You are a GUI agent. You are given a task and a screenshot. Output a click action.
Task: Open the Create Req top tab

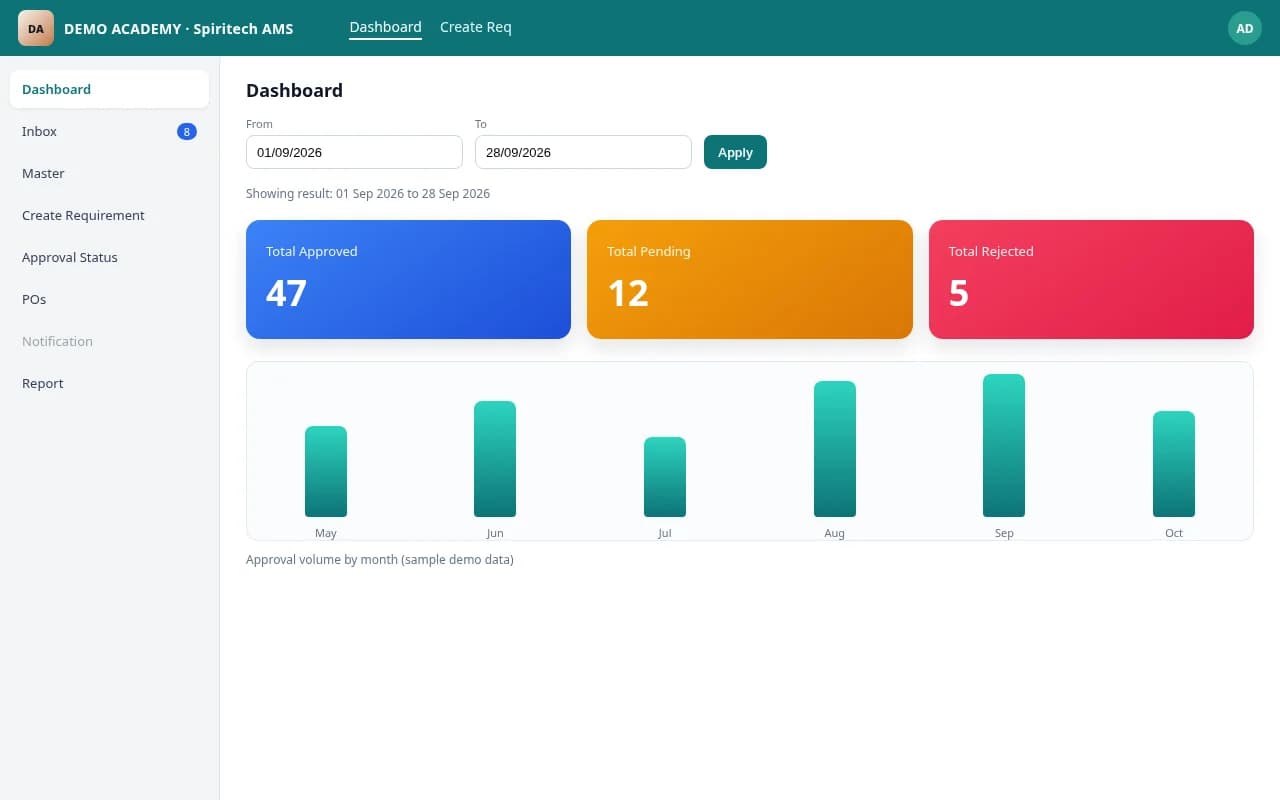tap(476, 28)
